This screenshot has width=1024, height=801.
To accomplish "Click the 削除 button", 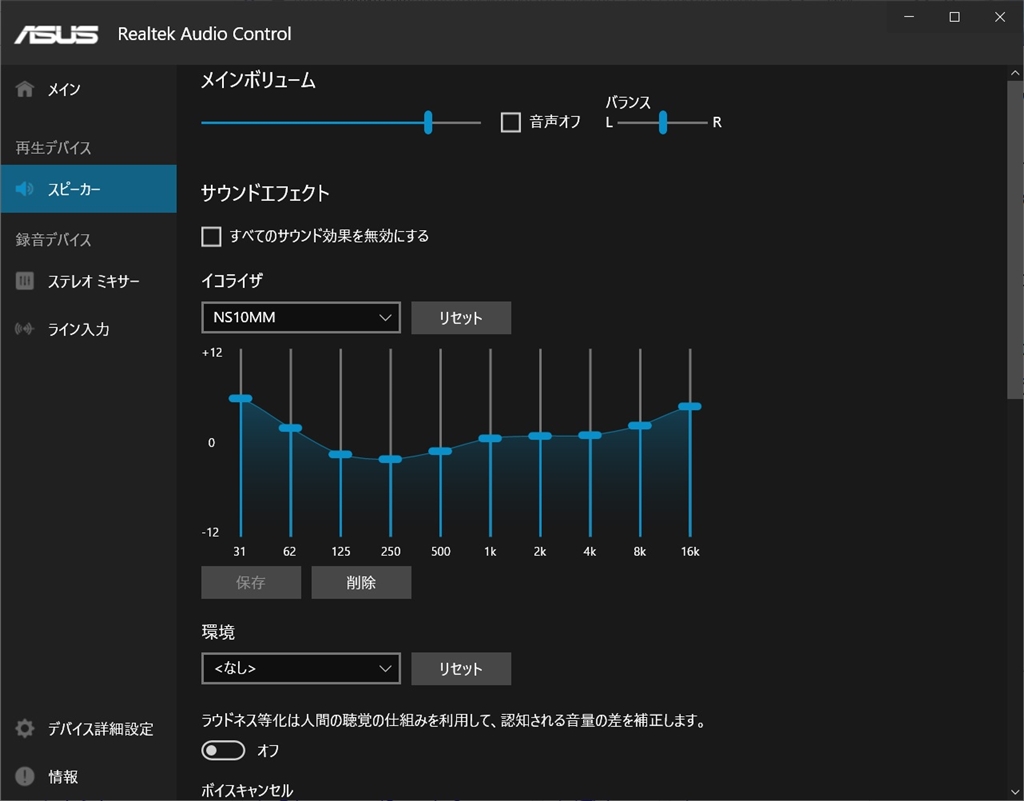I will click(x=361, y=582).
